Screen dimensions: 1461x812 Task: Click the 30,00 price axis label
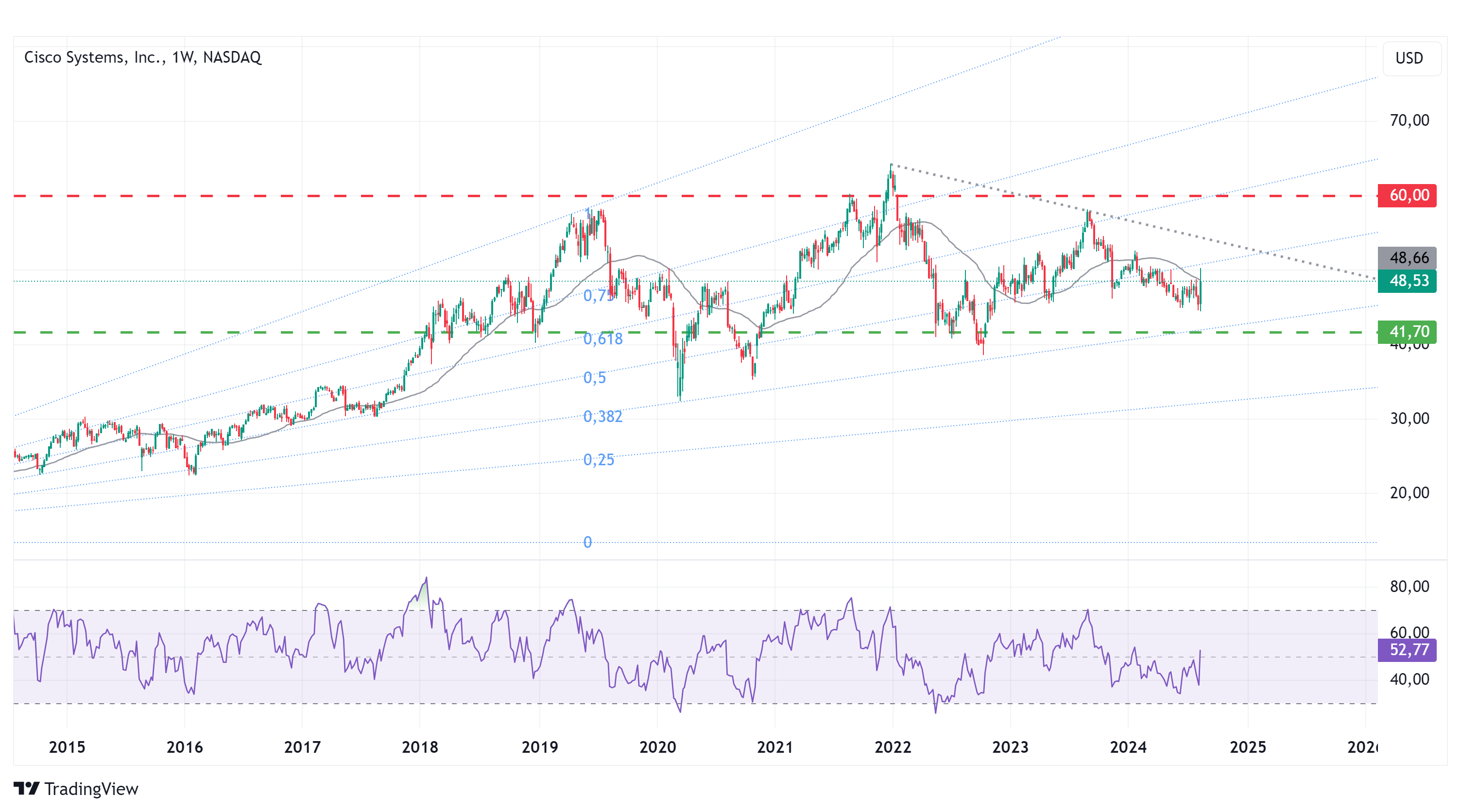click(1409, 419)
